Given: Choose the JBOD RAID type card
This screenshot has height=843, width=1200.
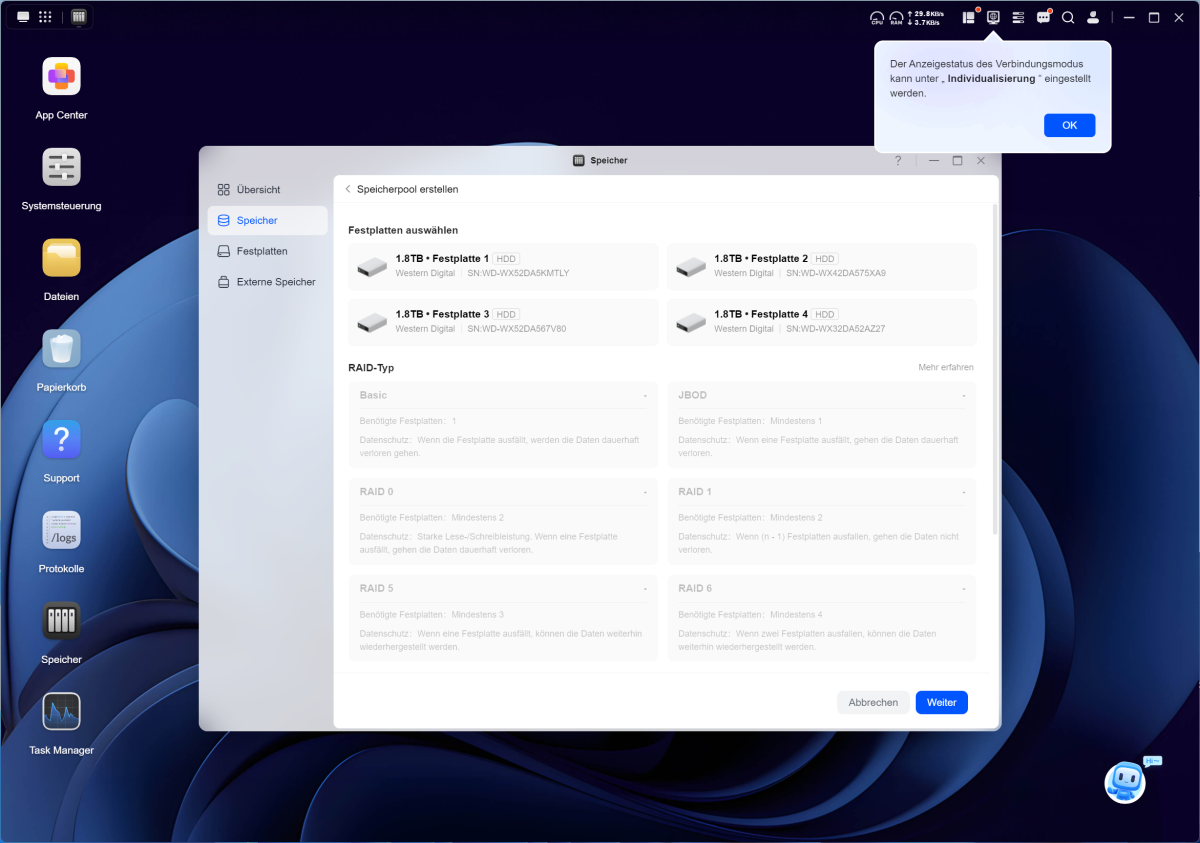Looking at the screenshot, I should [x=822, y=425].
